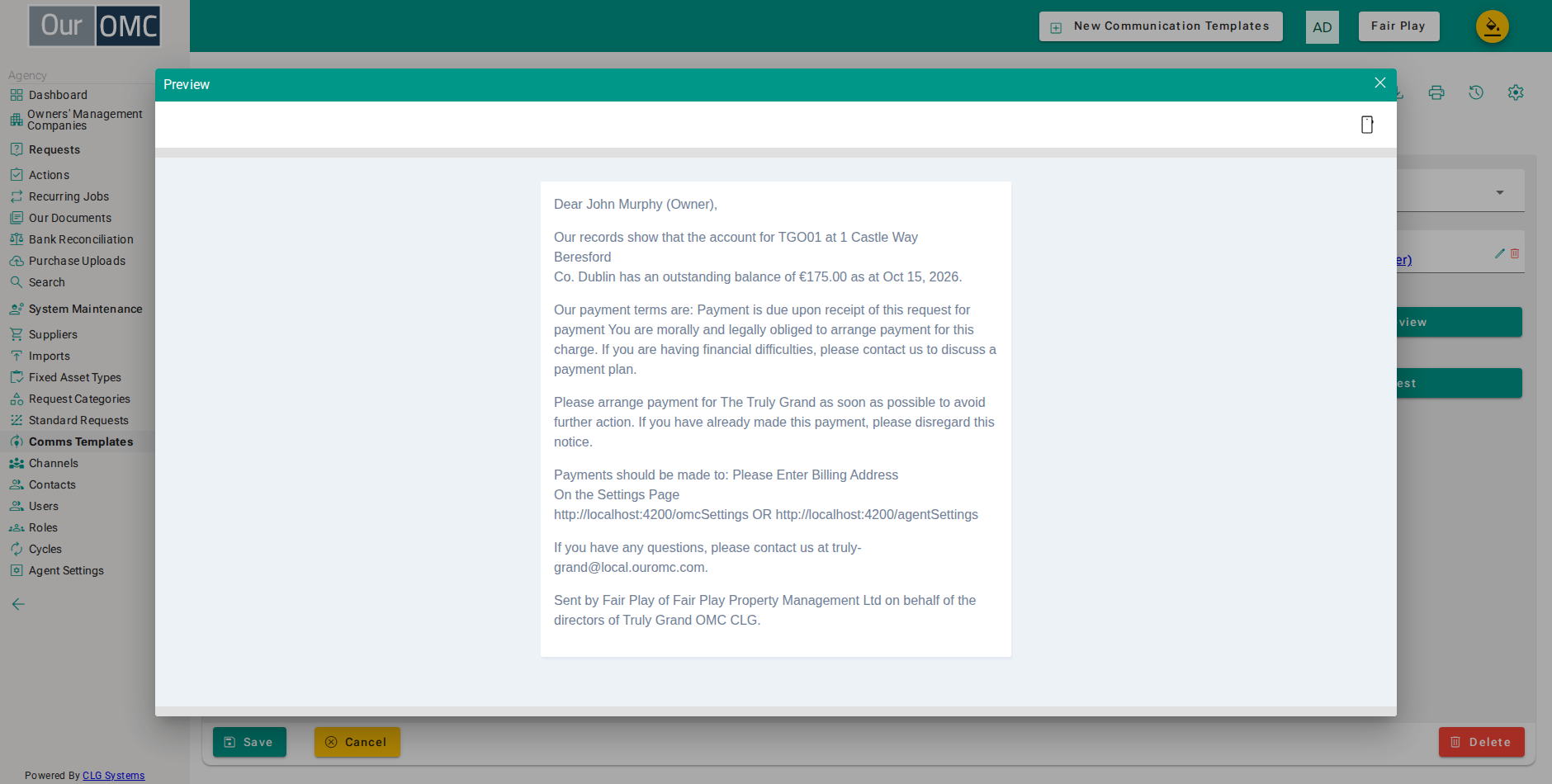Screen dimensions: 1552x784
Task: Go to Requests section
Action: [x=54, y=149]
